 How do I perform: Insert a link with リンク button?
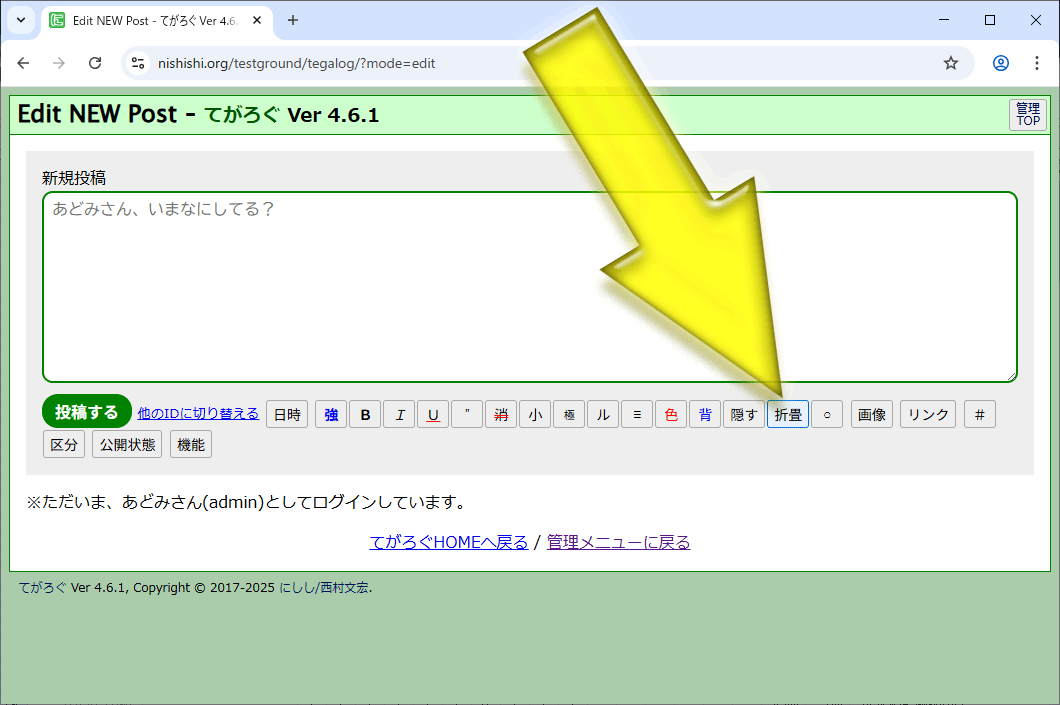[x=928, y=414]
